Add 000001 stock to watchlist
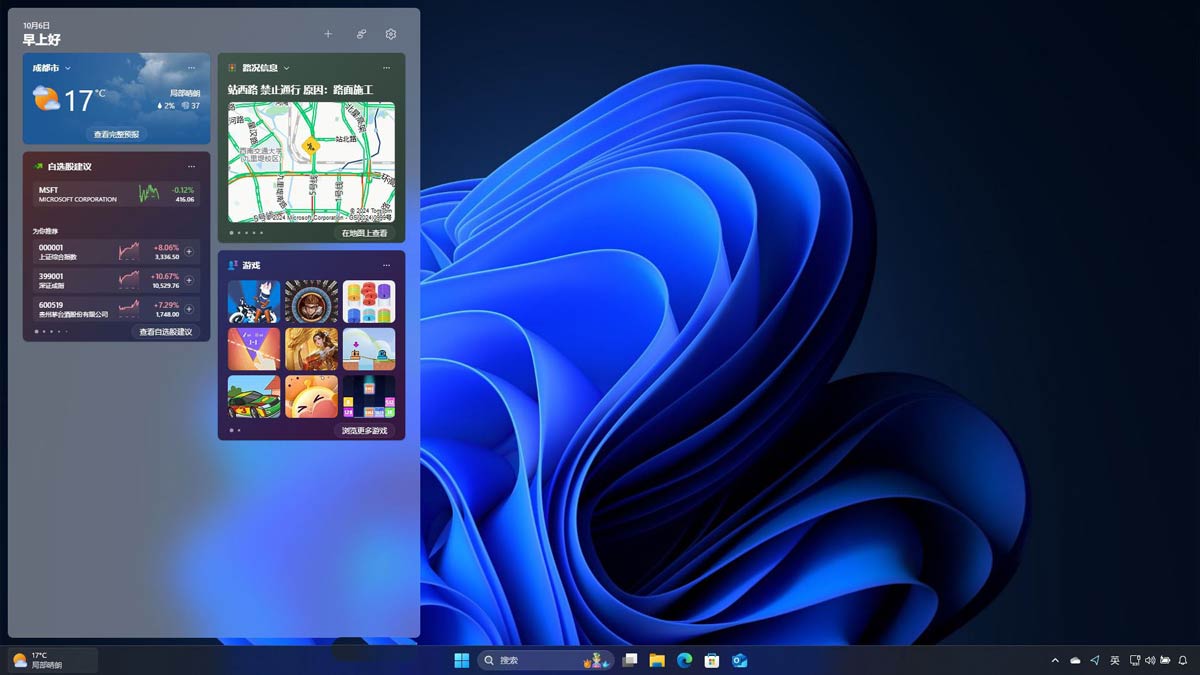 coord(189,252)
